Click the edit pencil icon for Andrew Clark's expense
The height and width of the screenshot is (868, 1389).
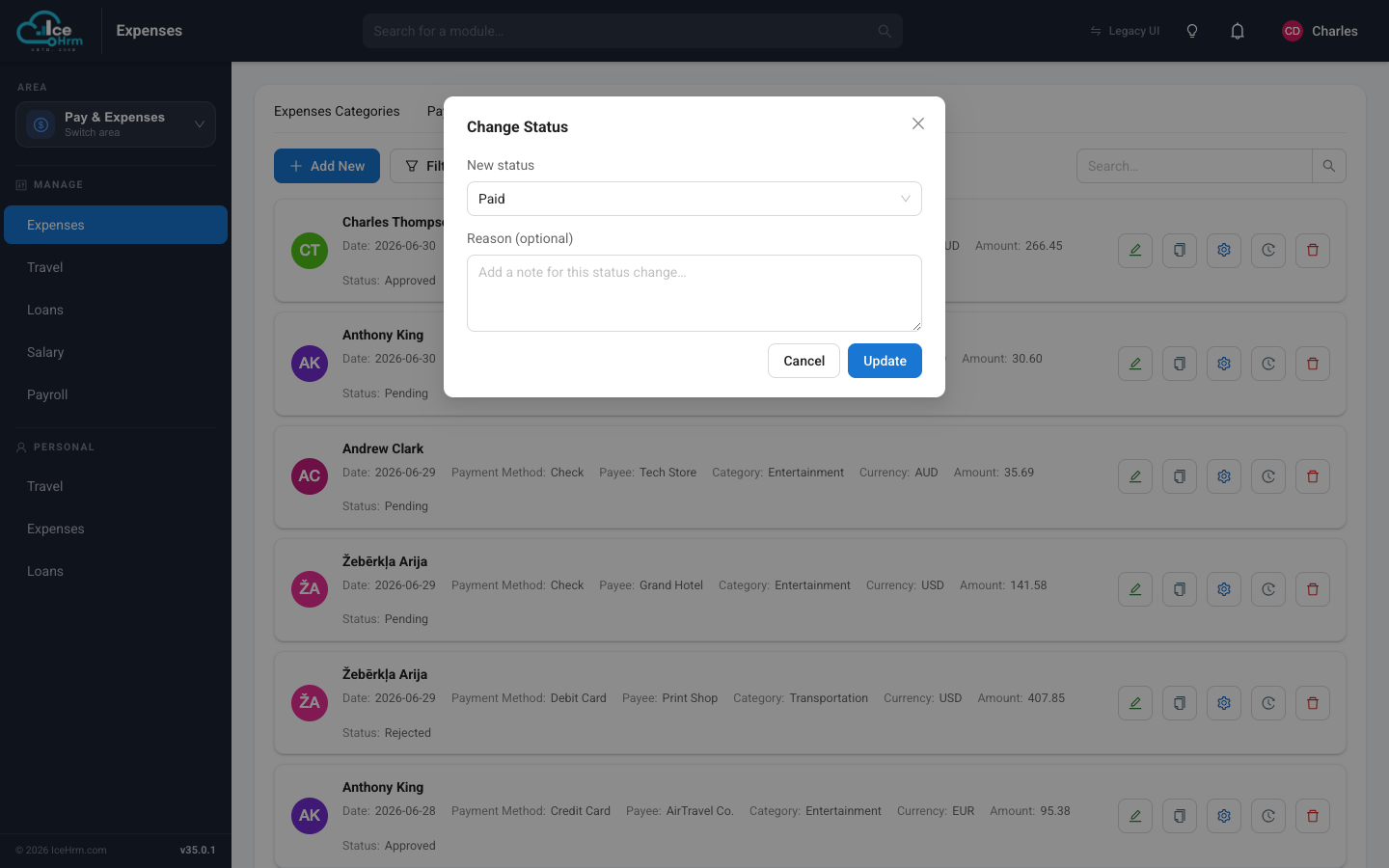click(x=1135, y=476)
